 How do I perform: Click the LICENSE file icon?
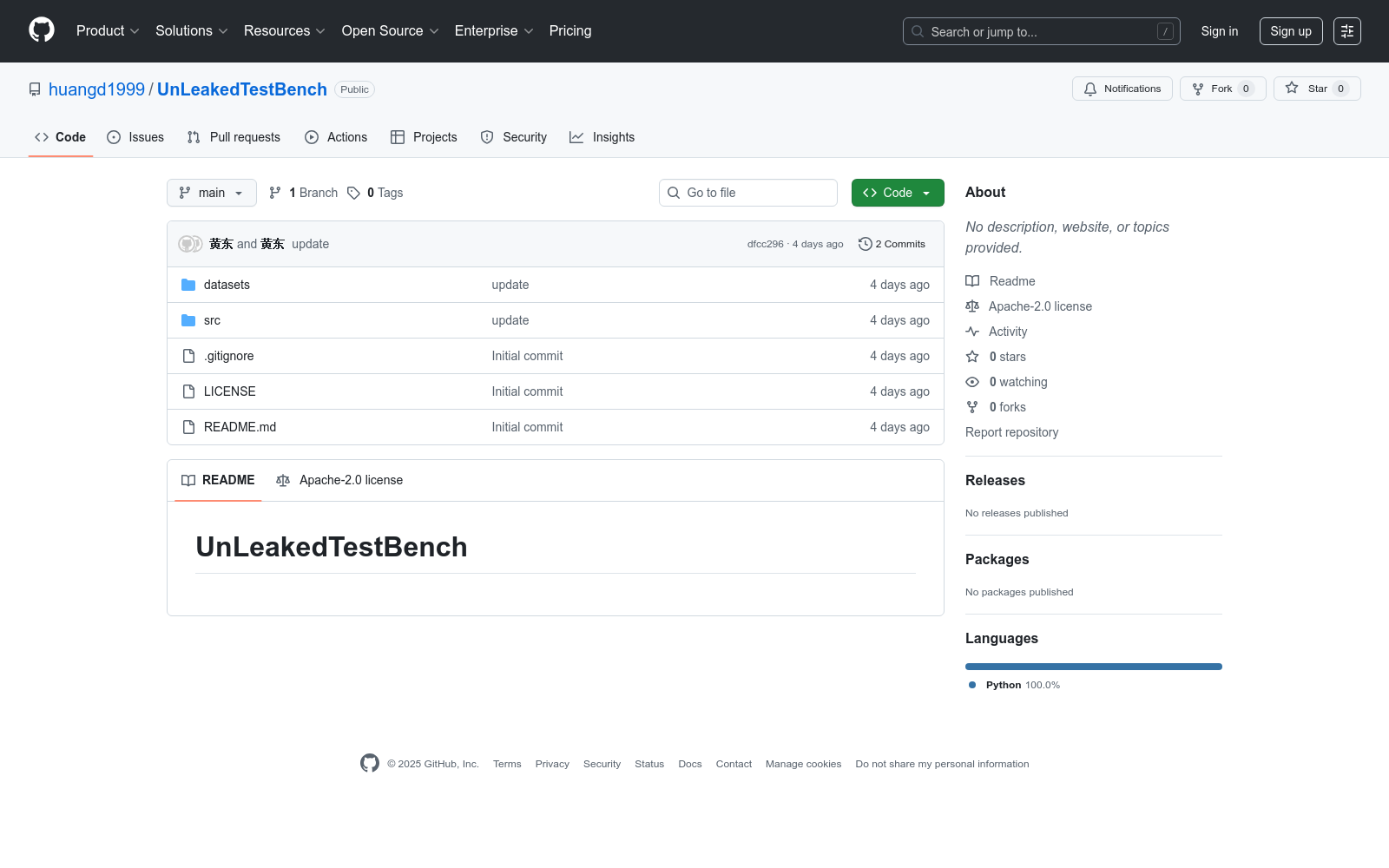(188, 391)
